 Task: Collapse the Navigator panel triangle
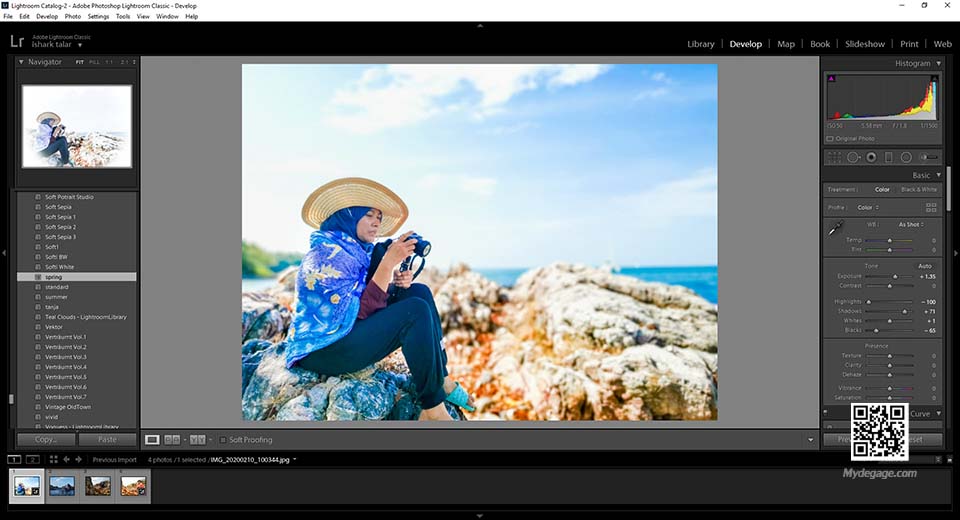click(x=21, y=62)
